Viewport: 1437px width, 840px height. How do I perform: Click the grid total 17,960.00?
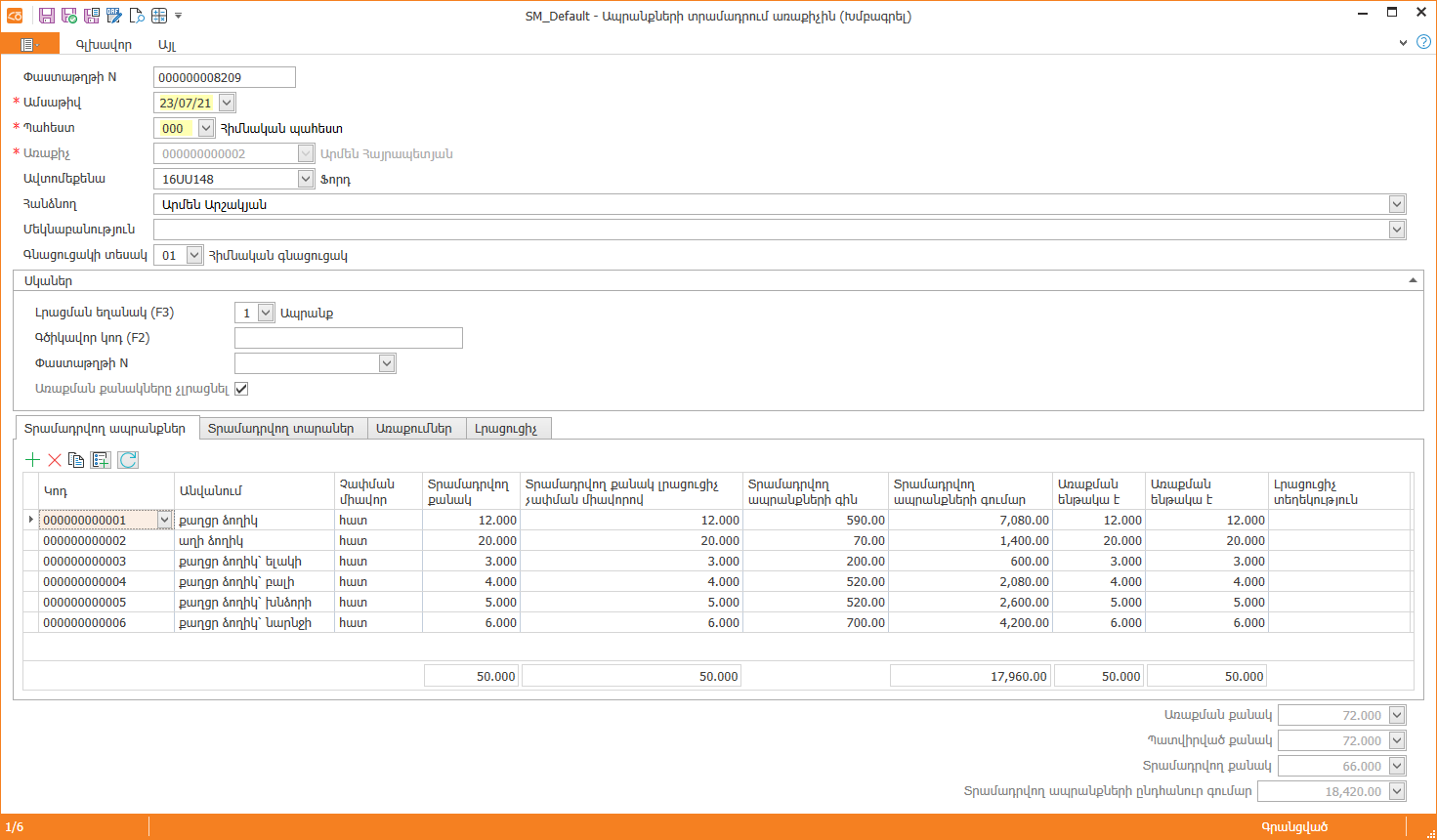pos(970,676)
